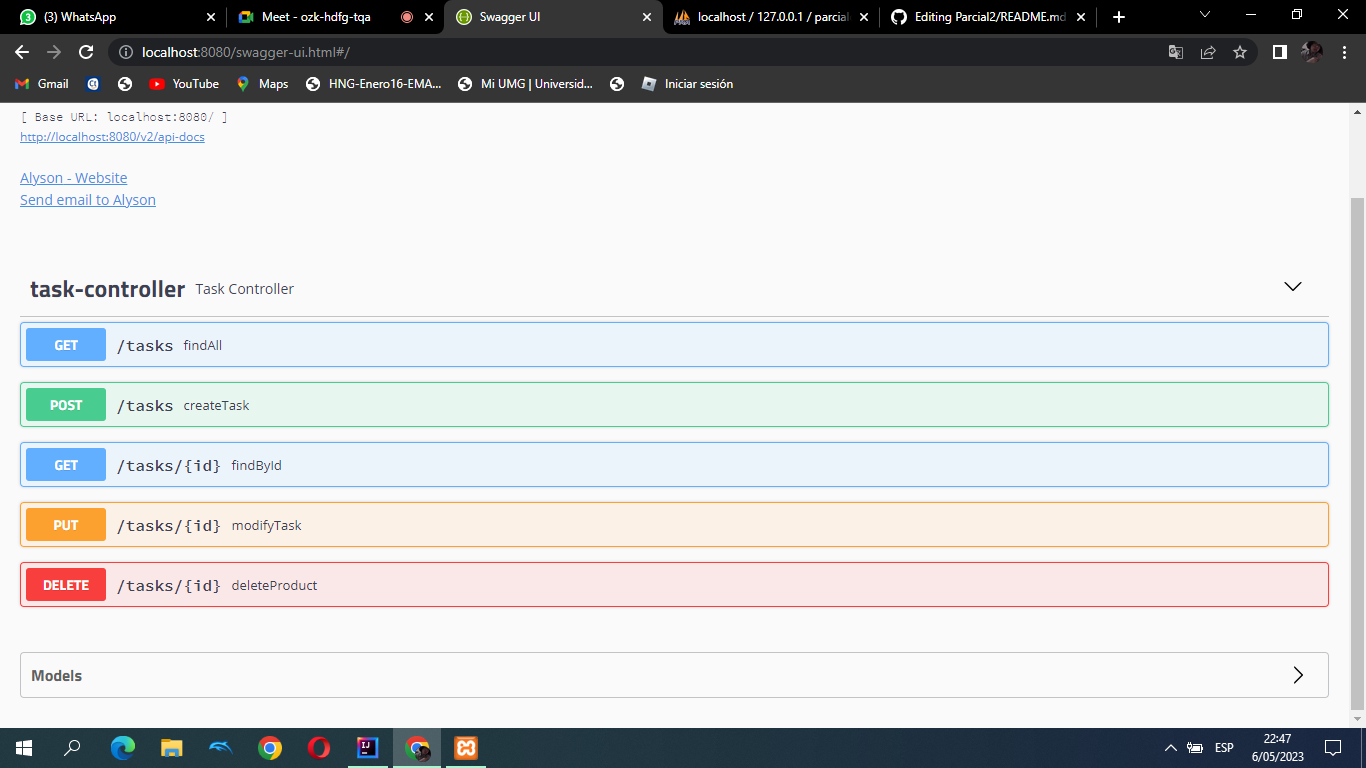Image resolution: width=1366 pixels, height=768 pixels.
Task: Open the Windows notification center
Action: coord(1332,748)
